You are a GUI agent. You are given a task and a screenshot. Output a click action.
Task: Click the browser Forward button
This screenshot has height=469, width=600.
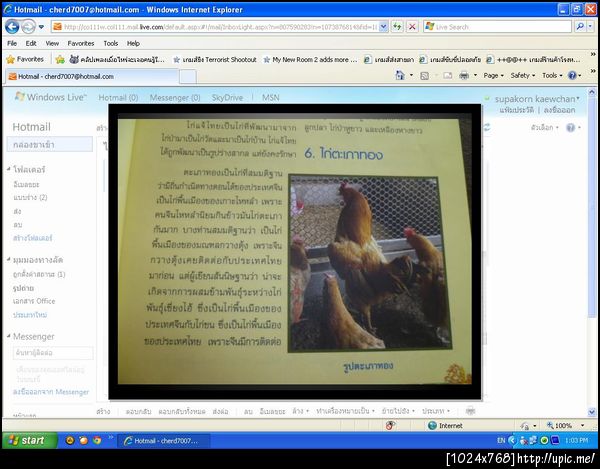tap(28, 26)
